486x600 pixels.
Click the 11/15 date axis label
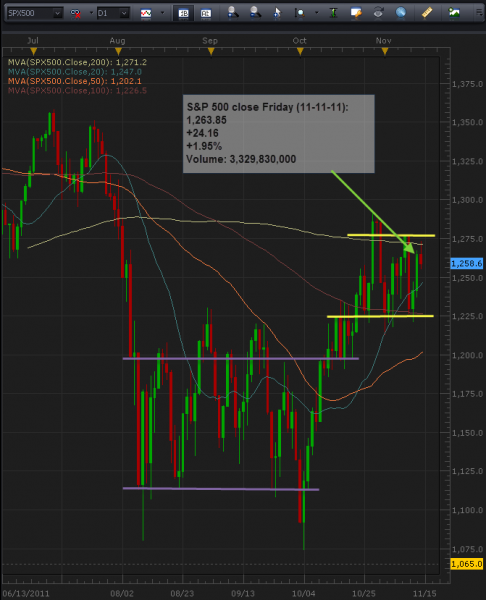pos(424,594)
